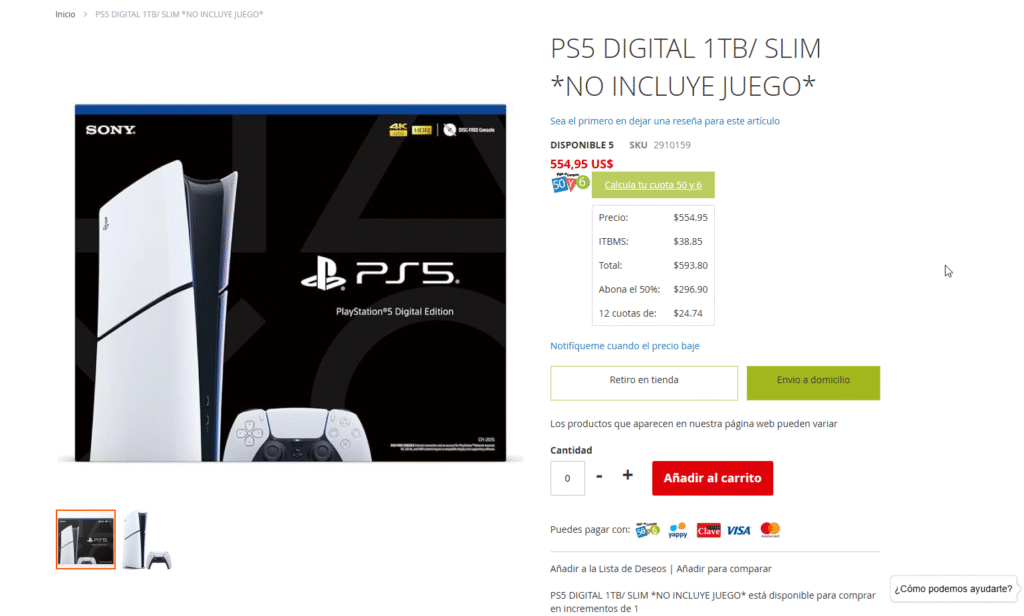The height and width of the screenshot is (616, 1024).
Task: Click Añadir para comparar link
Action: pos(724,568)
